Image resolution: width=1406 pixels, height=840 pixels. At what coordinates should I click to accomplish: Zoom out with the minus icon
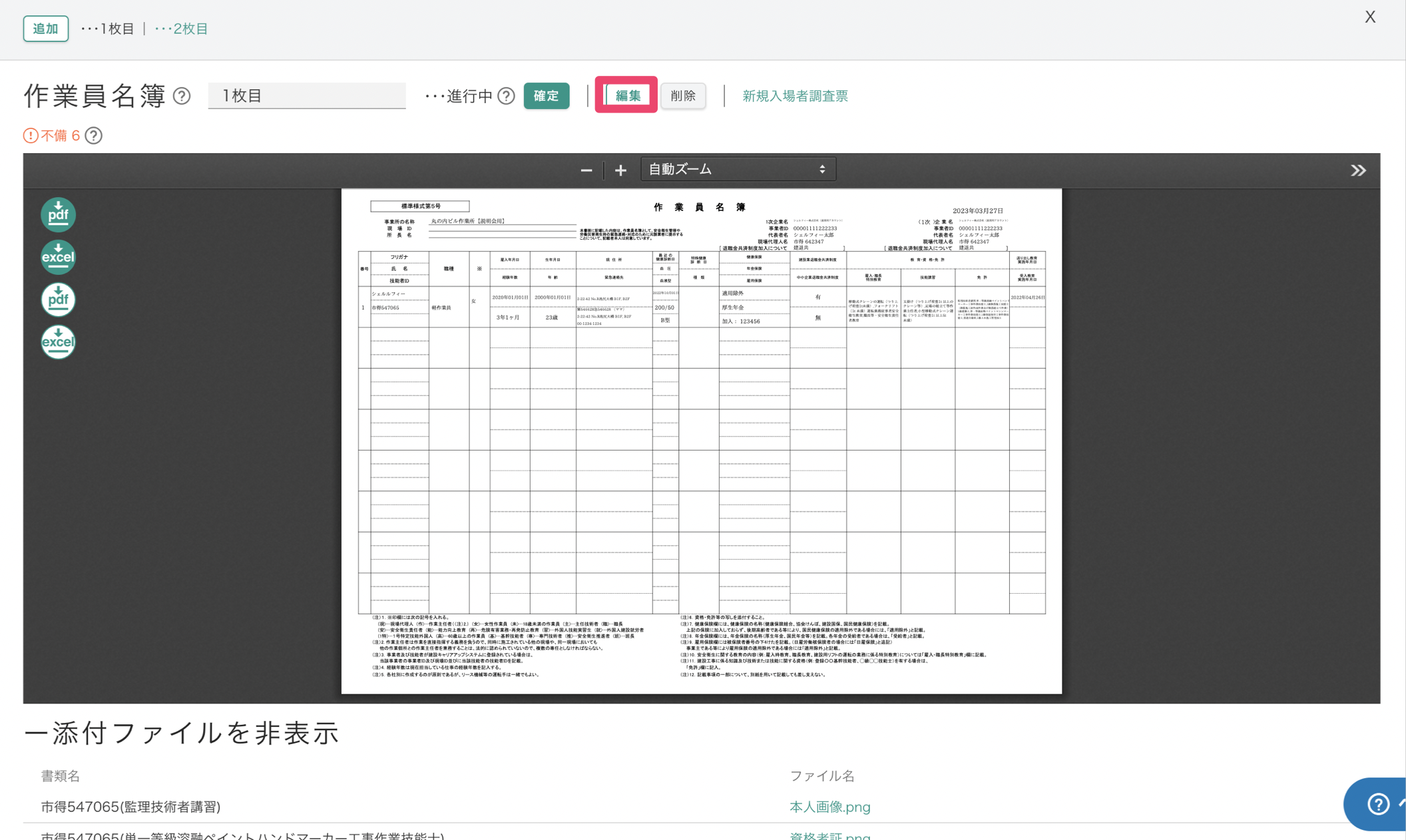[586, 170]
